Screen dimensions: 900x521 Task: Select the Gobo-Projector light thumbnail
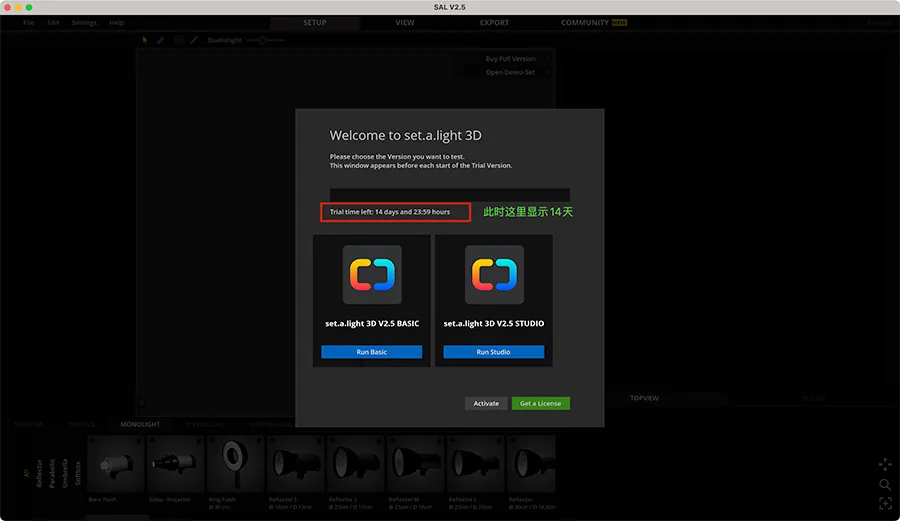(x=176, y=464)
